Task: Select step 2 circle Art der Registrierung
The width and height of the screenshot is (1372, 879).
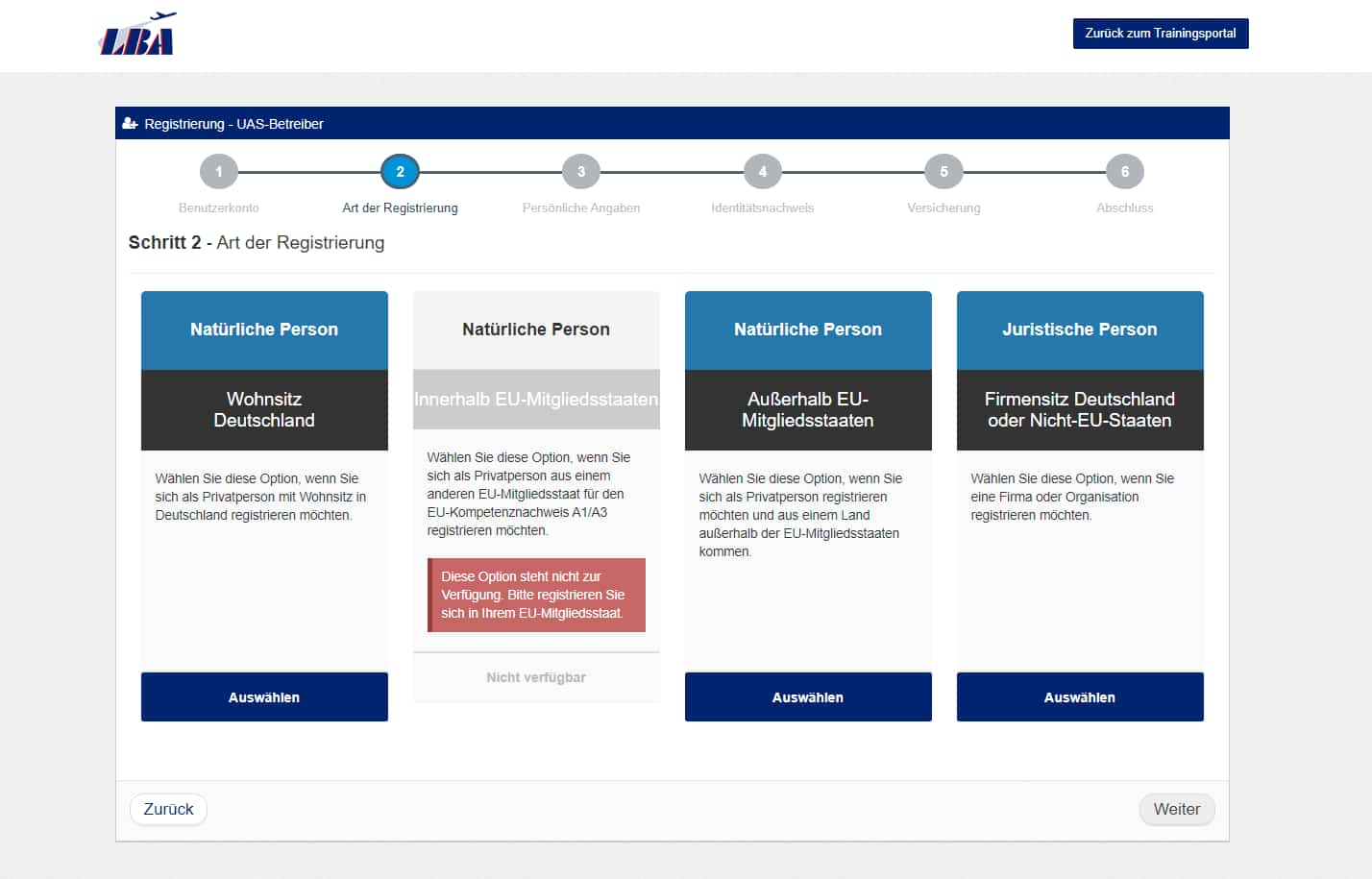Action: coord(400,172)
